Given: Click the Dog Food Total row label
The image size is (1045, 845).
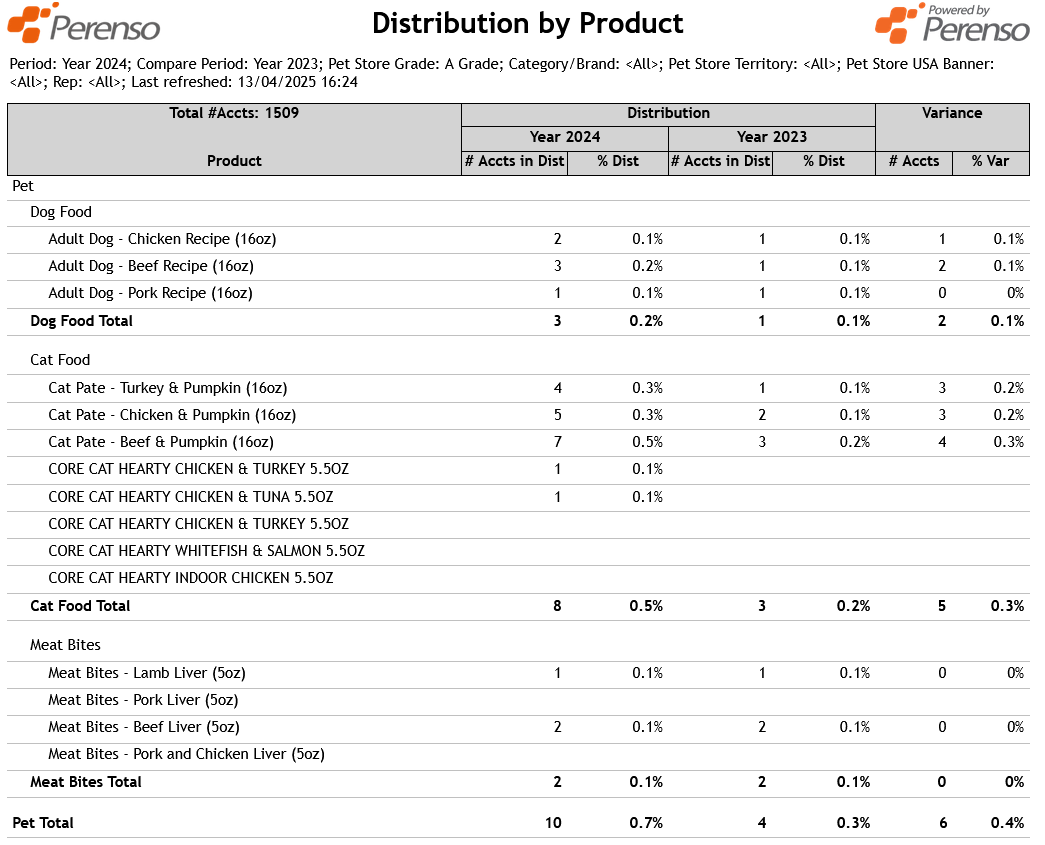Looking at the screenshot, I should pyautogui.click(x=81, y=321).
